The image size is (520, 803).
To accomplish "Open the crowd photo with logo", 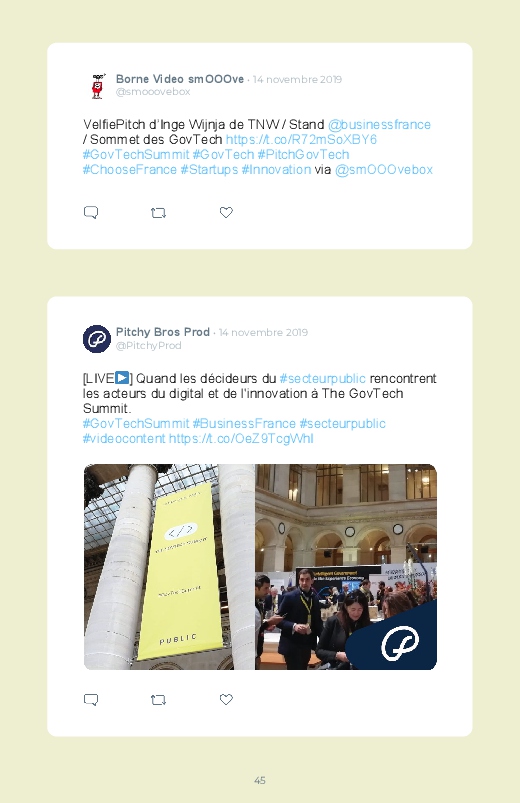I will click(x=346, y=567).
